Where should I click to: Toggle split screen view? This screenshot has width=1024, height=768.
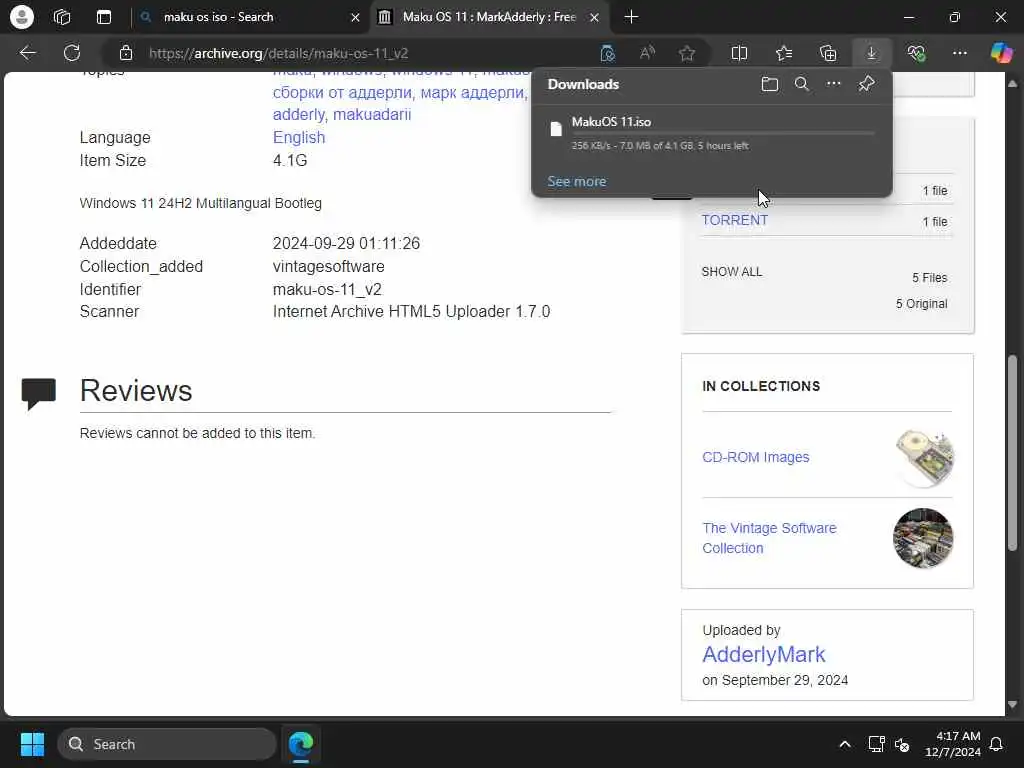pyautogui.click(x=739, y=54)
